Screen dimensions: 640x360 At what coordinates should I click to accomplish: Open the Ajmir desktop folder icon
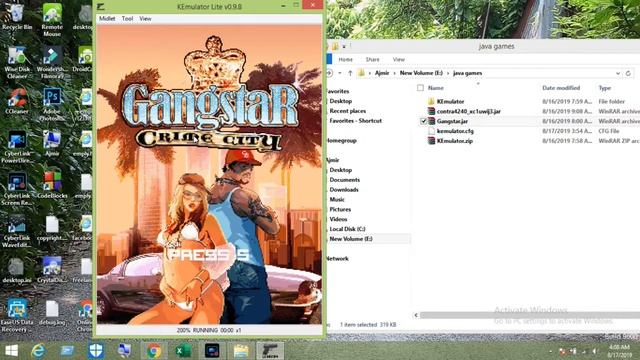pos(52,143)
